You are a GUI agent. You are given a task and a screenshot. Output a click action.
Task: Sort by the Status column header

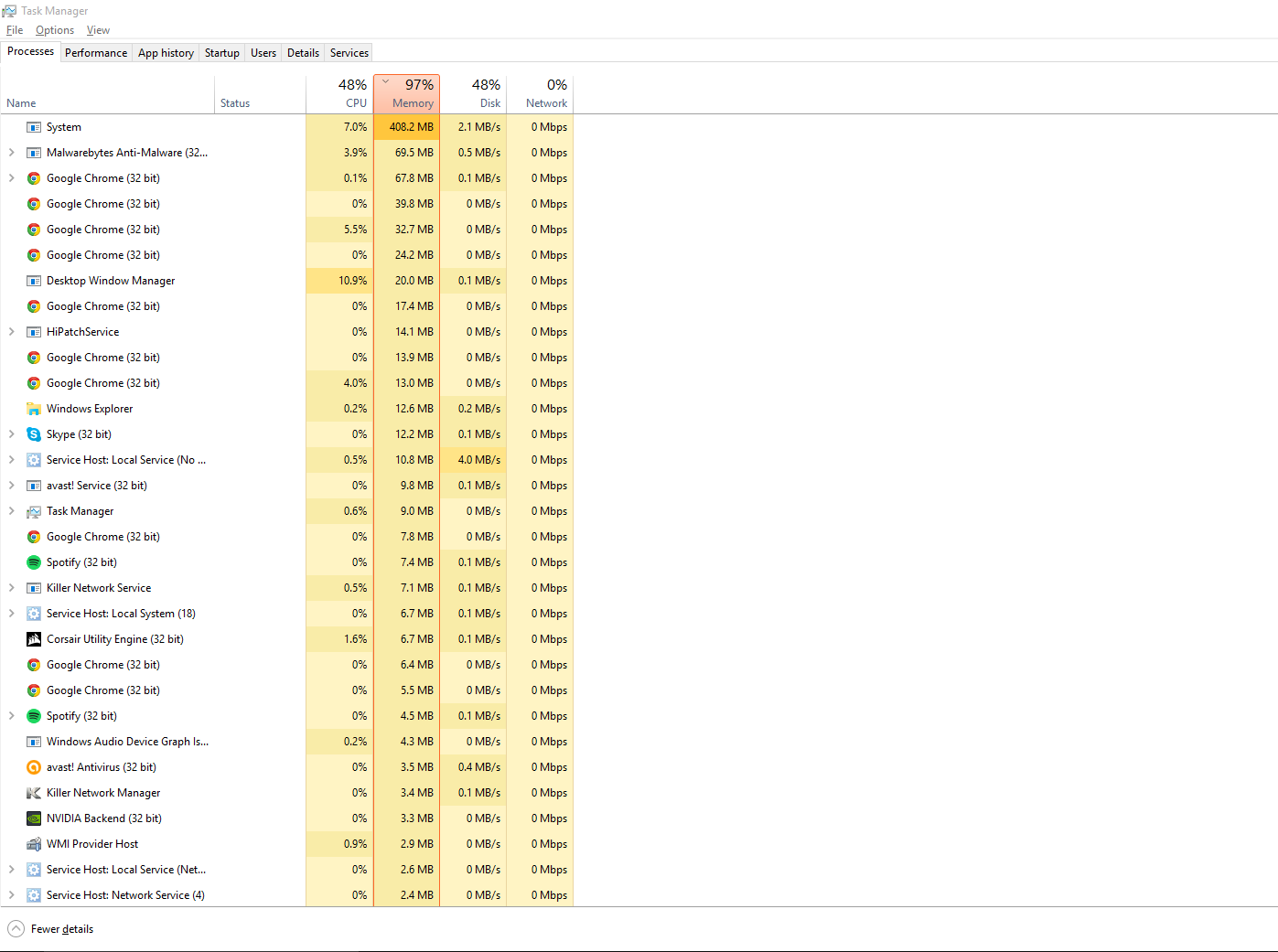click(260, 94)
